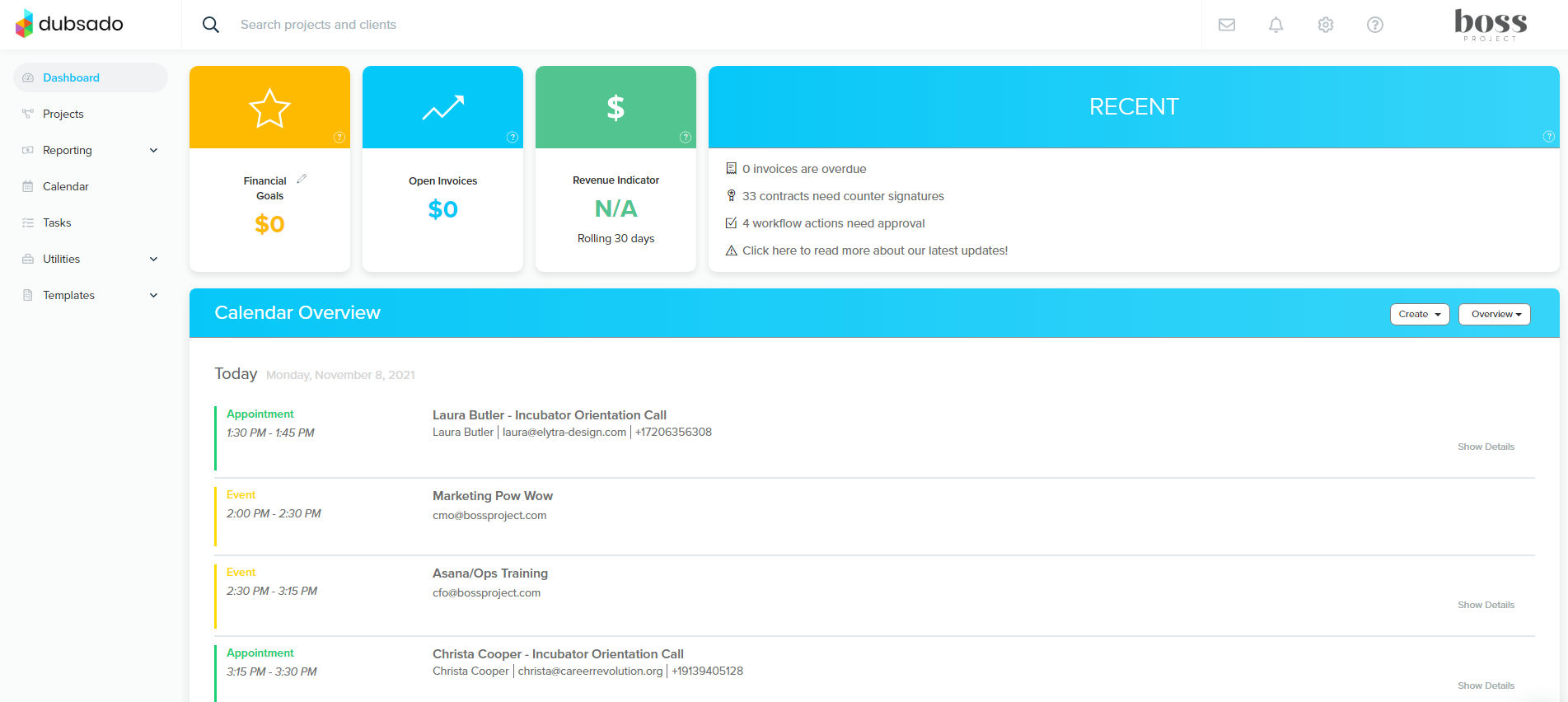This screenshot has height=702, width=1568.
Task: Click the Revenue Indicator dollar icon
Action: pyautogui.click(x=615, y=108)
